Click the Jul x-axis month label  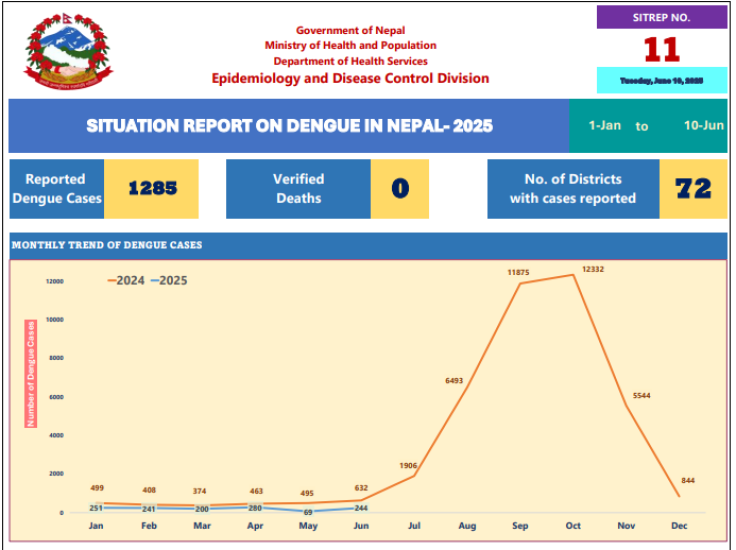click(414, 526)
